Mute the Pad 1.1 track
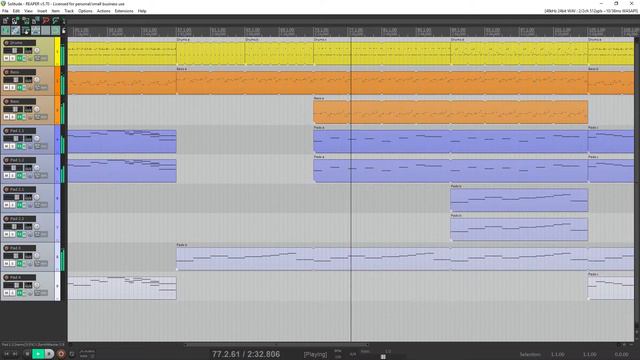This screenshot has height=360, width=640. pyautogui.click(x=6, y=147)
